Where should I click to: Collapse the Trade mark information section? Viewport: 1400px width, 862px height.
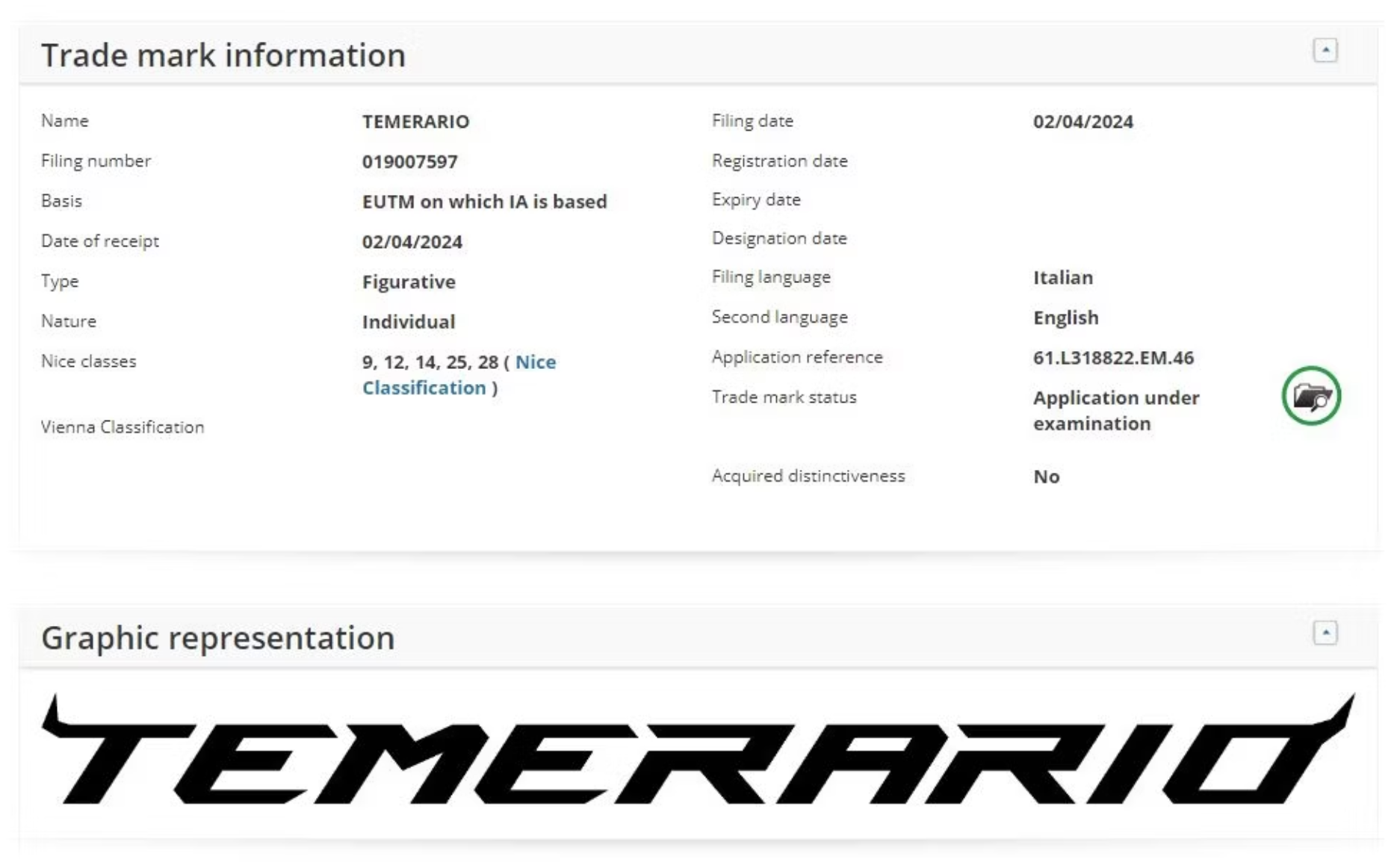tap(1325, 51)
